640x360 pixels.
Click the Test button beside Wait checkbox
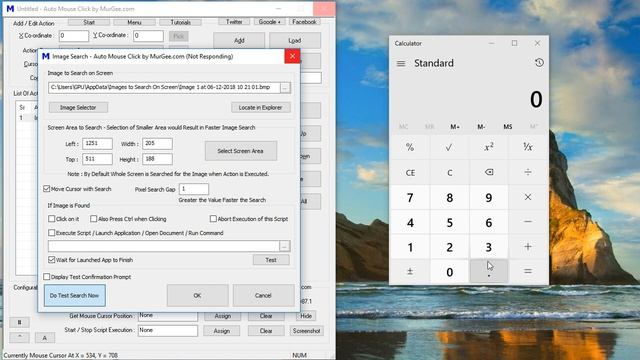click(x=271, y=260)
